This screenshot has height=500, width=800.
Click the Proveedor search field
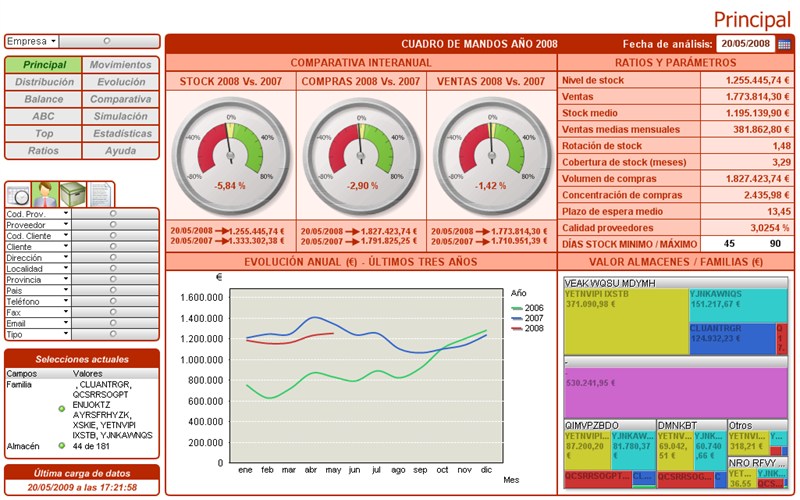115,224
